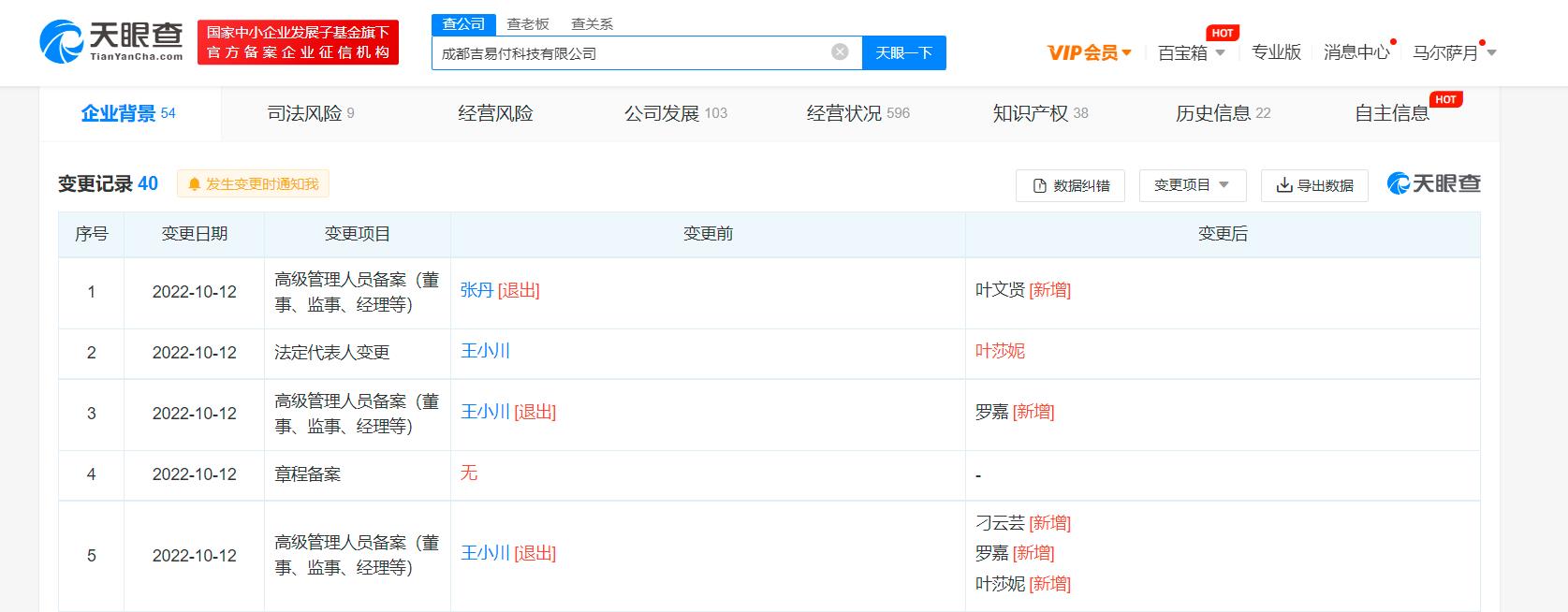Click the 导出数据 download button
The image size is (1568, 612).
1314,185
